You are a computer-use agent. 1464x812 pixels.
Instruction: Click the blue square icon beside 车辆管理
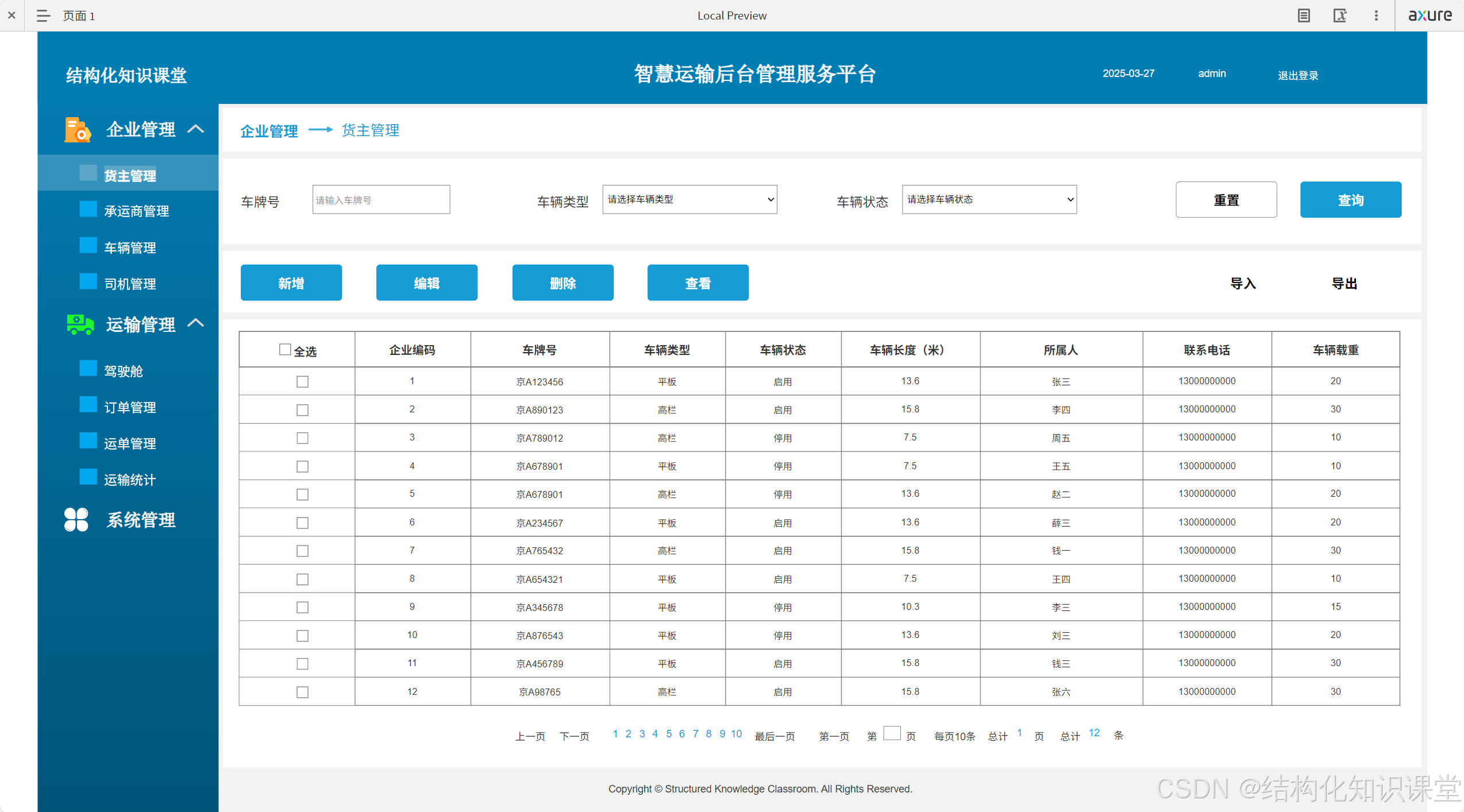pos(88,246)
